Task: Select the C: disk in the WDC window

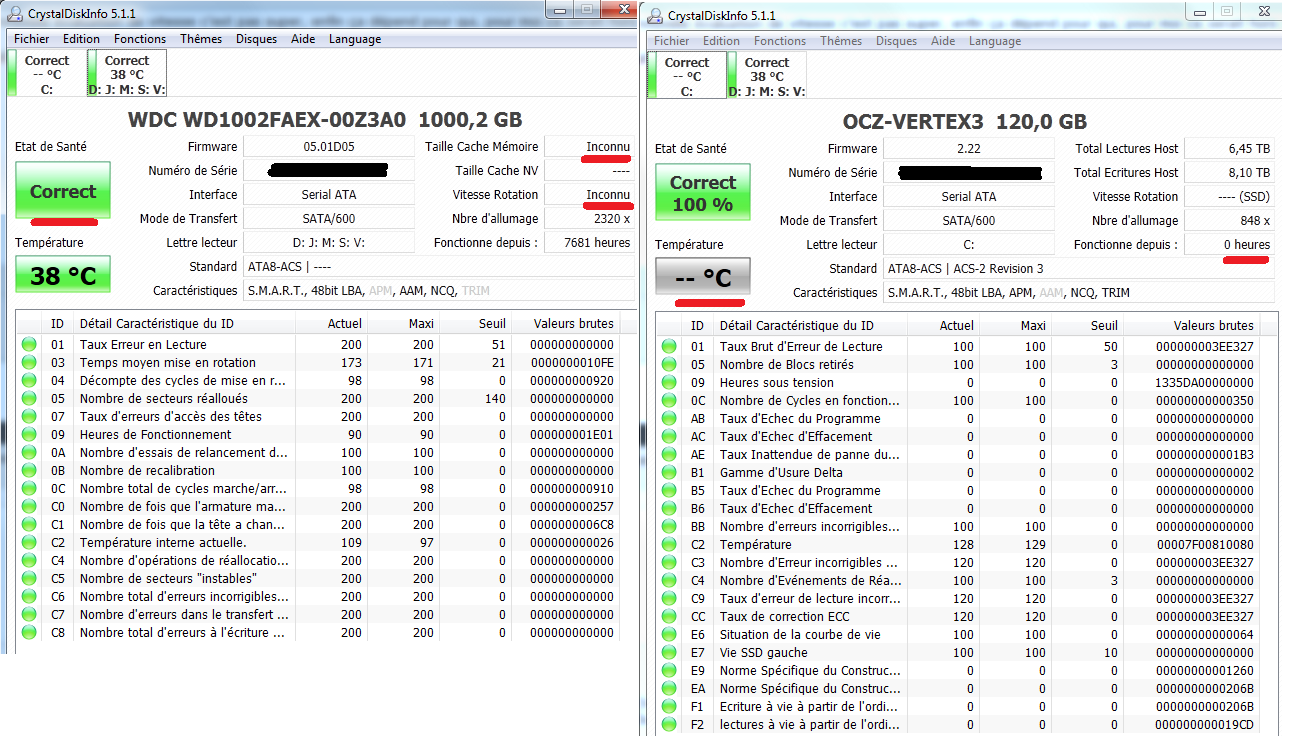Action: pyautogui.click(x=47, y=75)
